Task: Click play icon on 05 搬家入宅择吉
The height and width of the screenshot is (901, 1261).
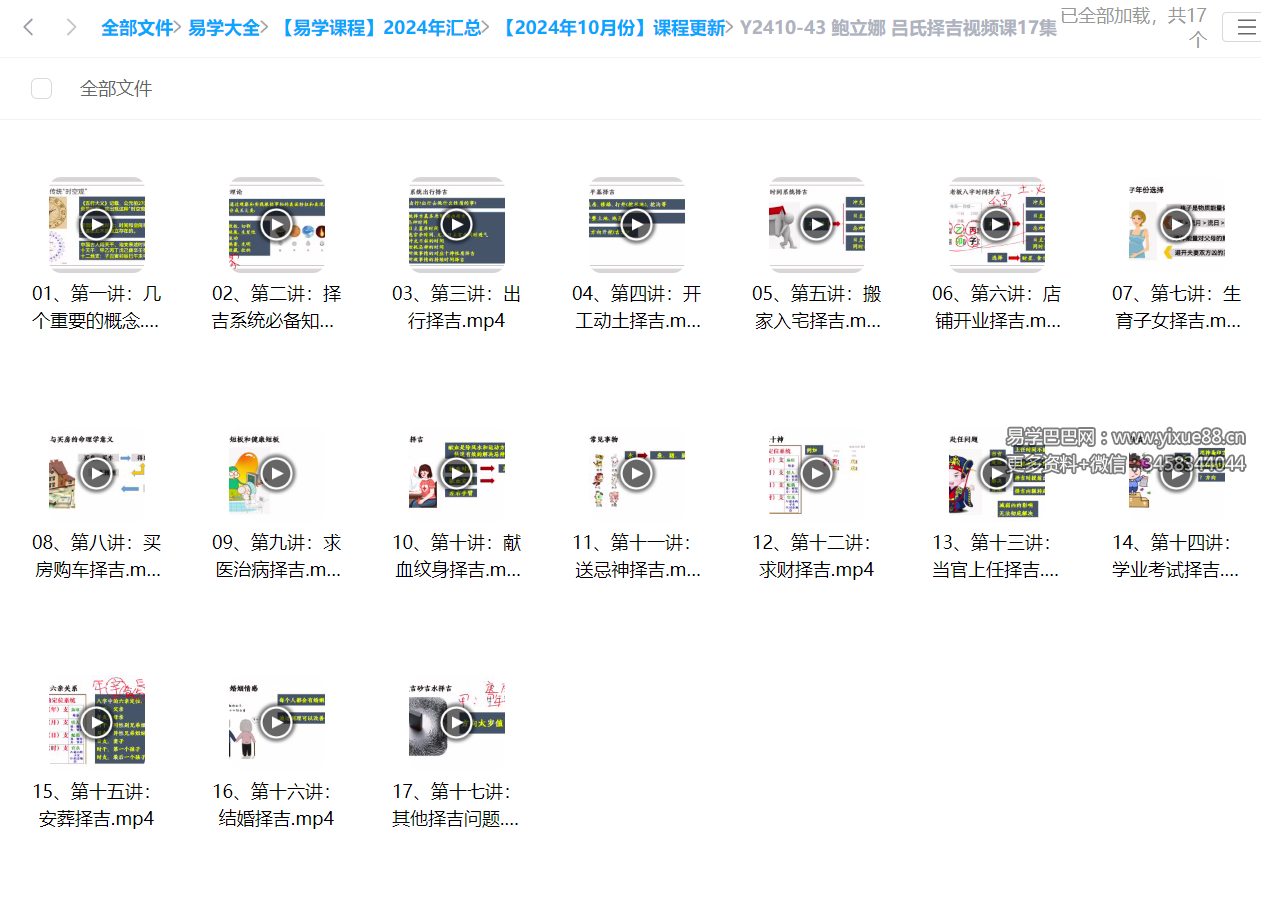Action: pyautogui.click(x=816, y=225)
